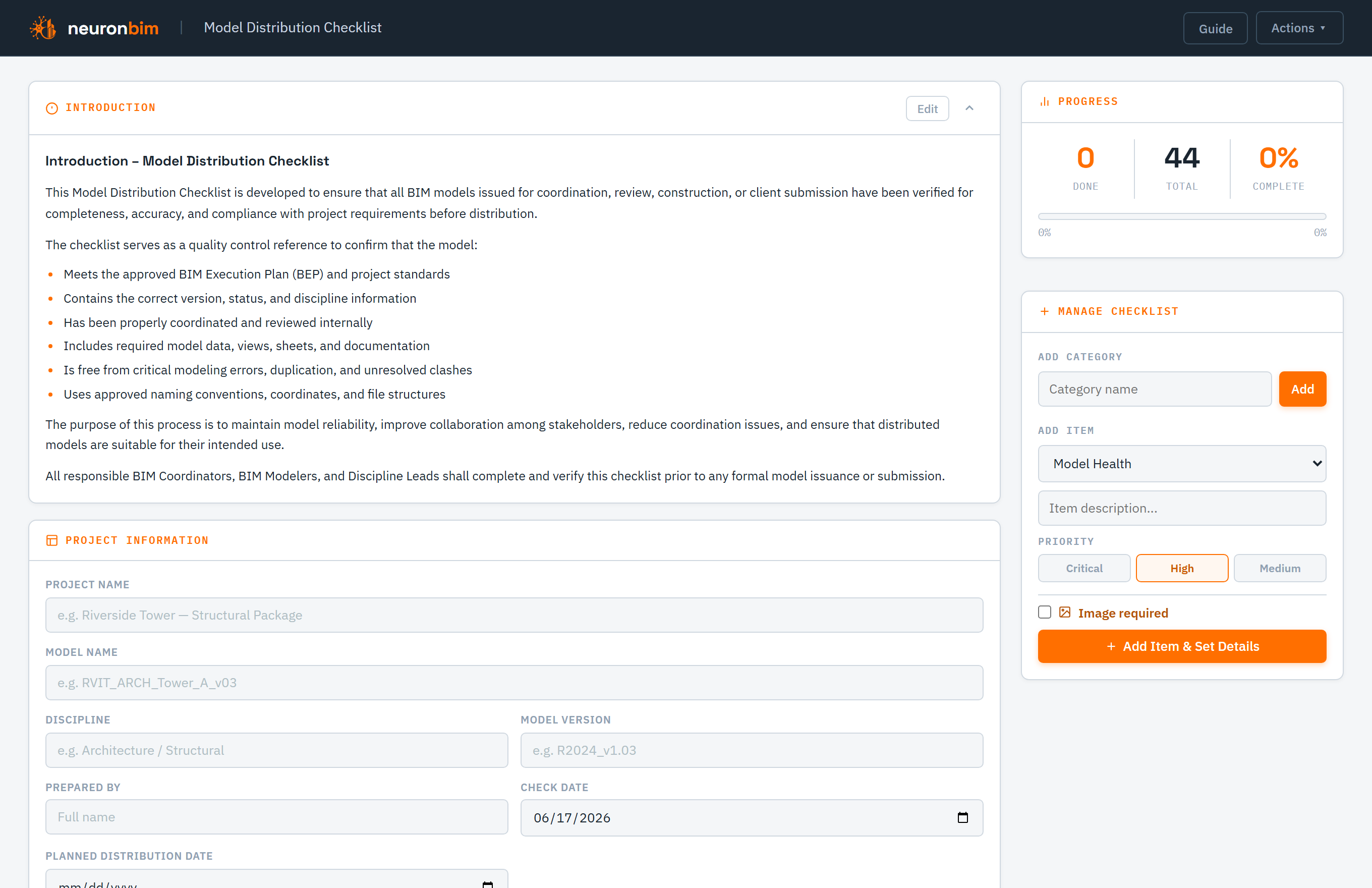1372x888 pixels.
Task: Focus the Prepared By field
Action: coord(277,817)
